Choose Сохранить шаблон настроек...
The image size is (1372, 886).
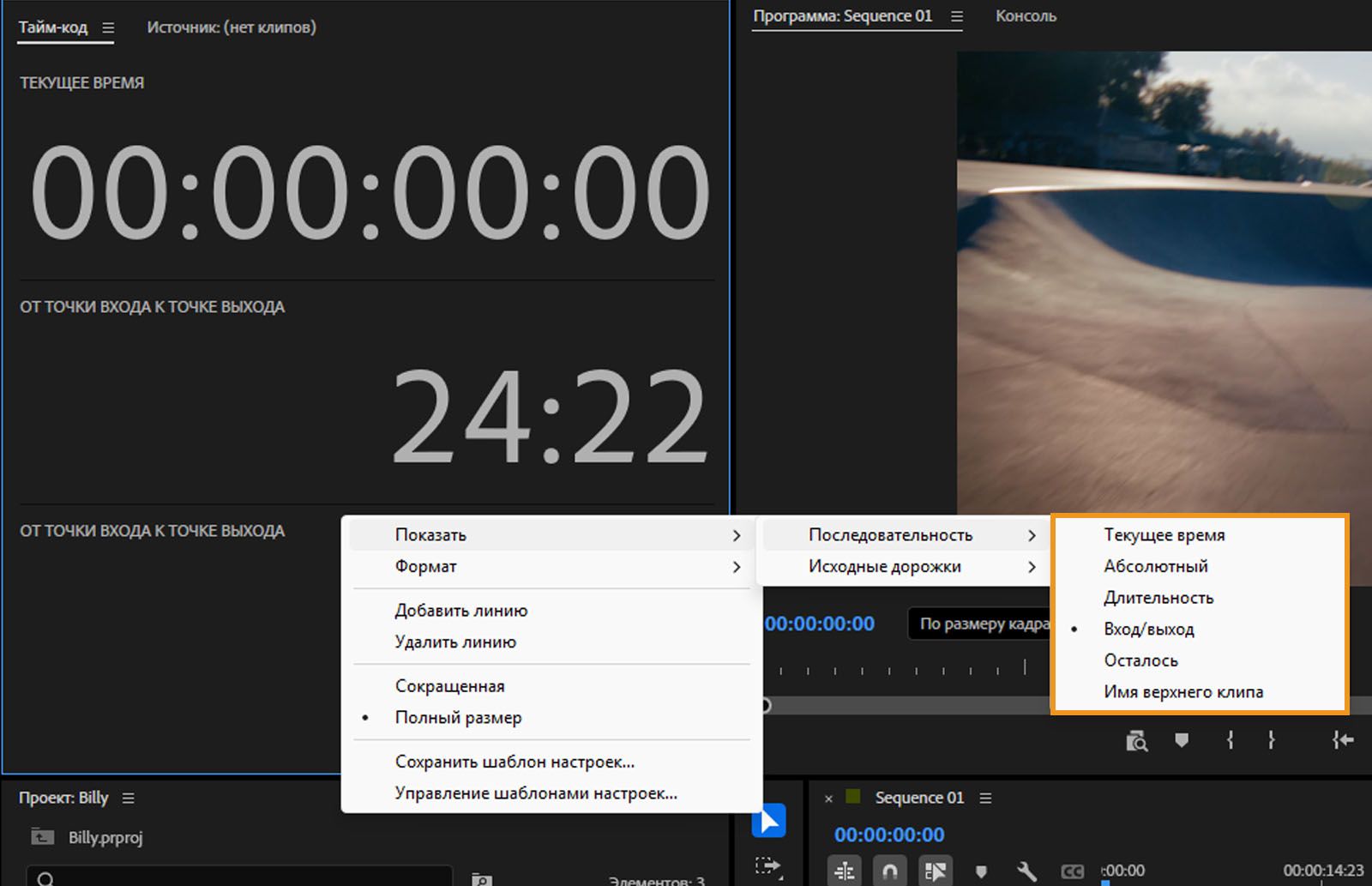tap(552, 762)
